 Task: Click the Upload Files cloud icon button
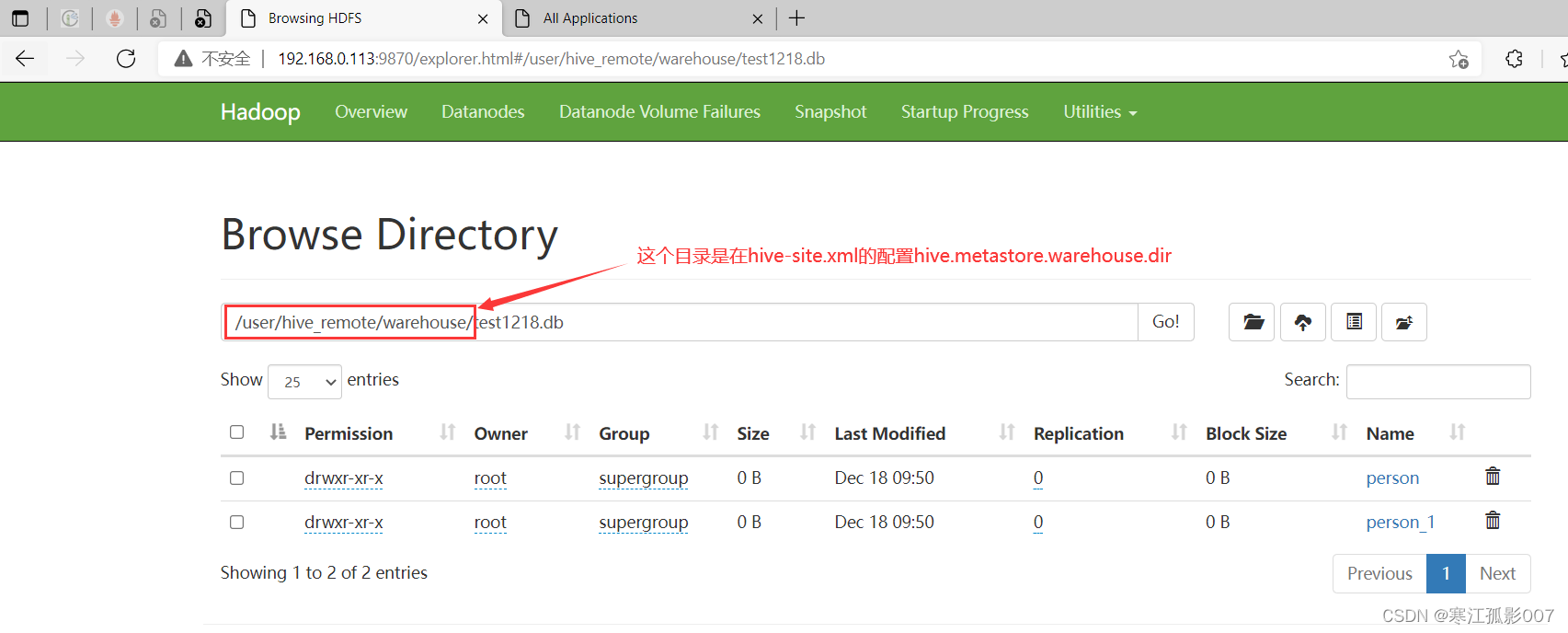pyautogui.click(x=1302, y=322)
